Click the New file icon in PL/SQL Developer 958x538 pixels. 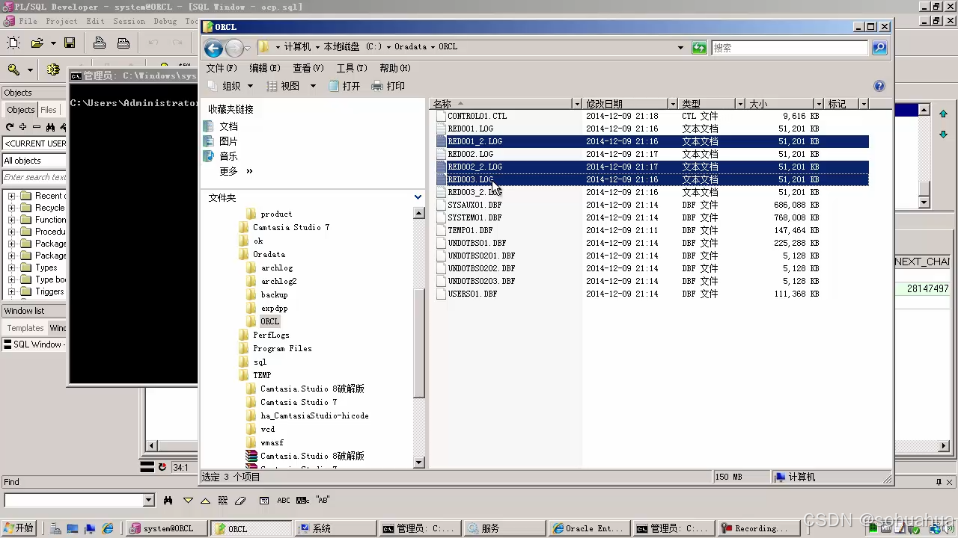[13, 43]
